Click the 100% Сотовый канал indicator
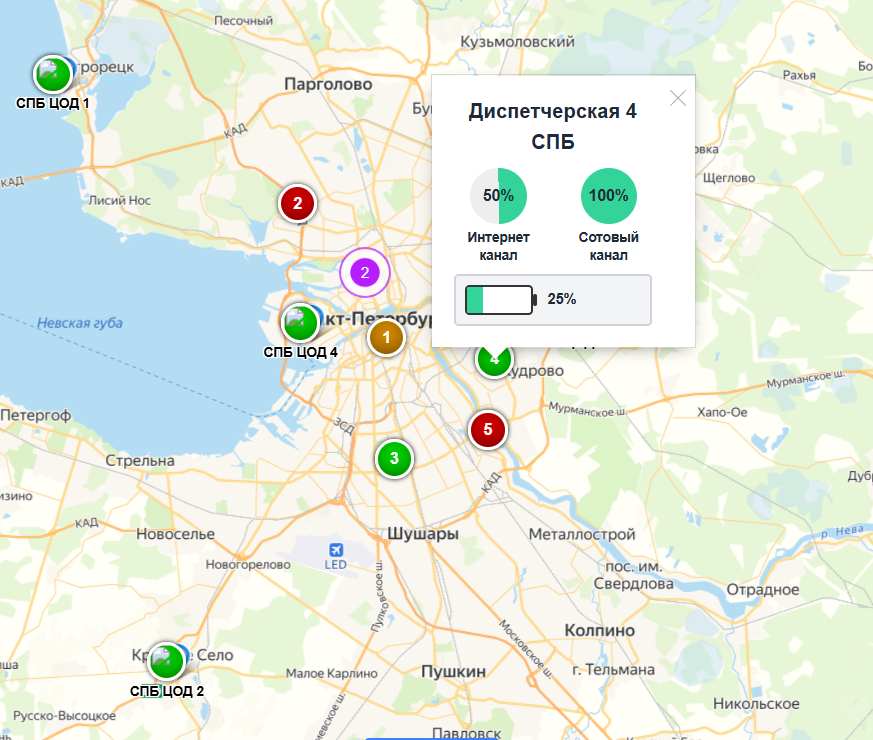873x740 pixels. click(x=609, y=195)
